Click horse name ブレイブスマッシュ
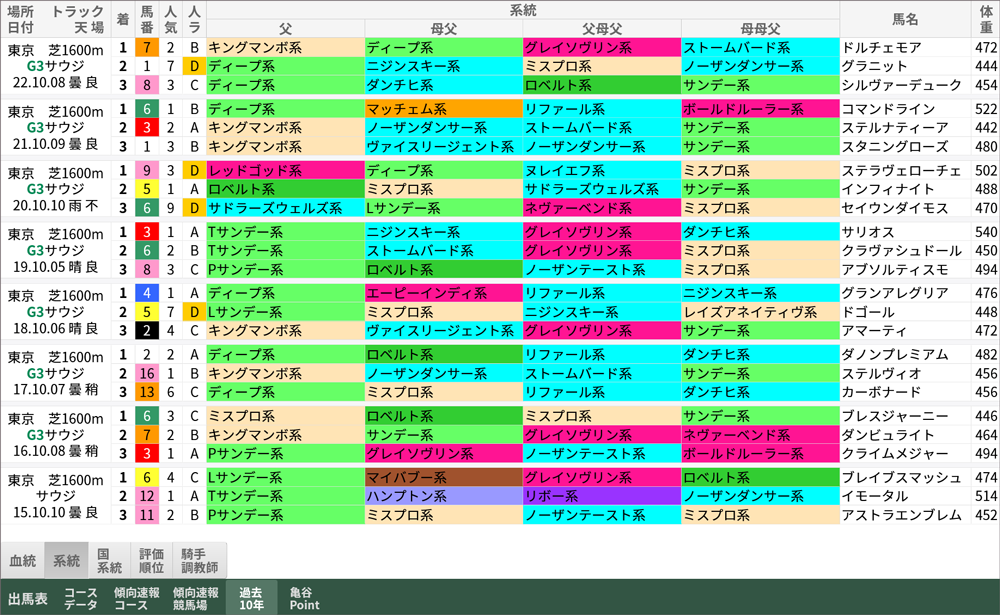Image resolution: width=1000 pixels, height=615 pixels. pos(901,477)
